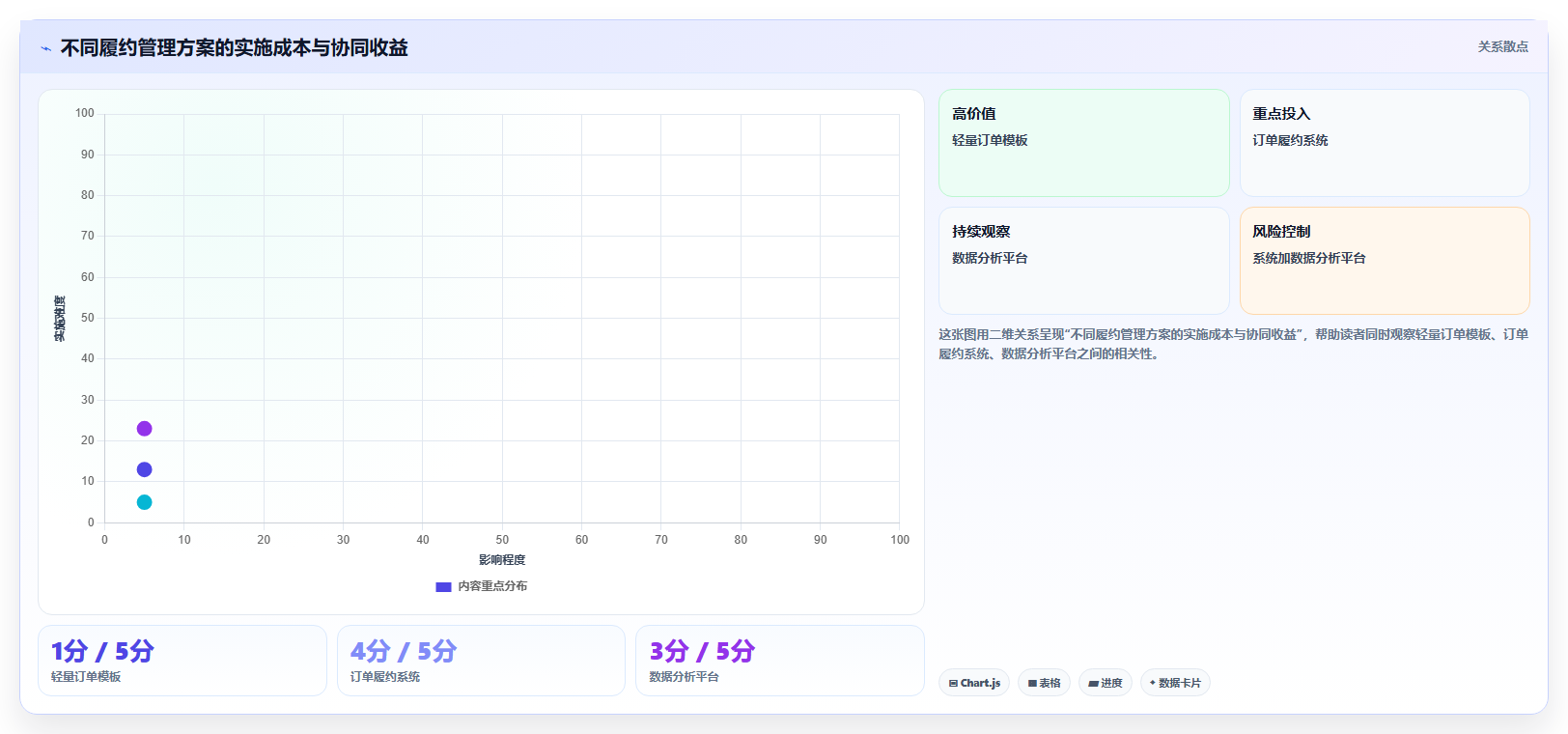Toggle the 内容重点分布 legend color swatch

coord(443,586)
